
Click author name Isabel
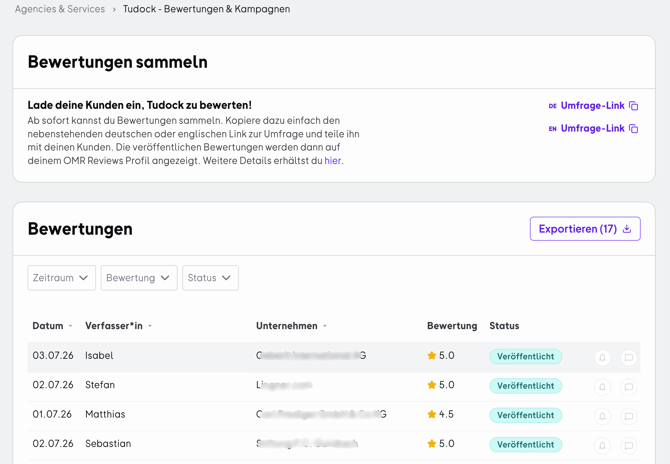coord(99,355)
